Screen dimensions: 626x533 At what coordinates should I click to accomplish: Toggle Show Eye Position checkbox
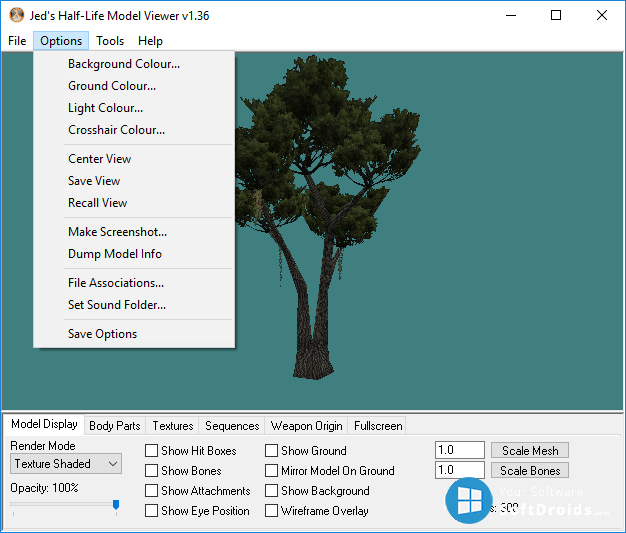[x=151, y=511]
